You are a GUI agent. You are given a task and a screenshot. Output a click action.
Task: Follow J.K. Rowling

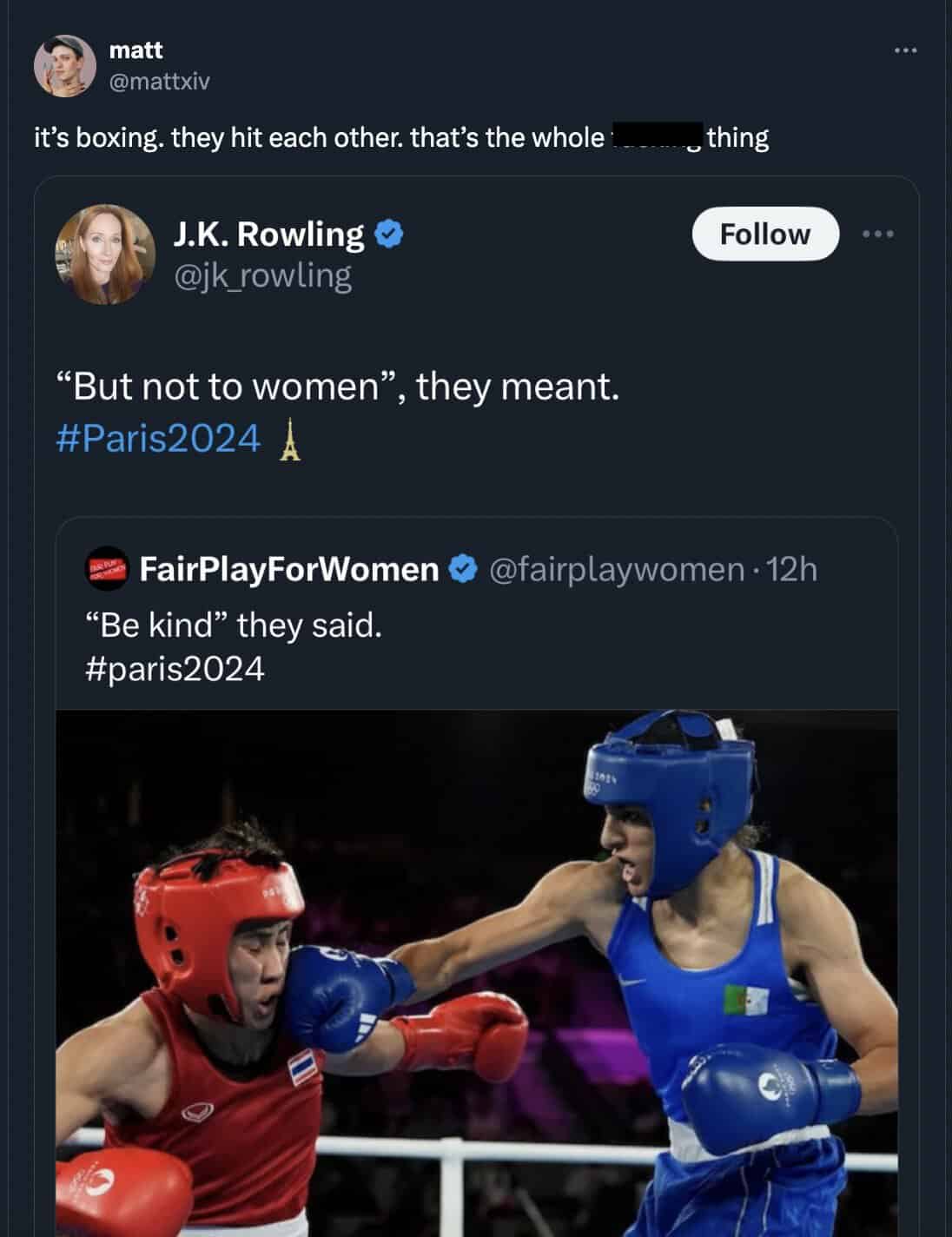coord(765,233)
